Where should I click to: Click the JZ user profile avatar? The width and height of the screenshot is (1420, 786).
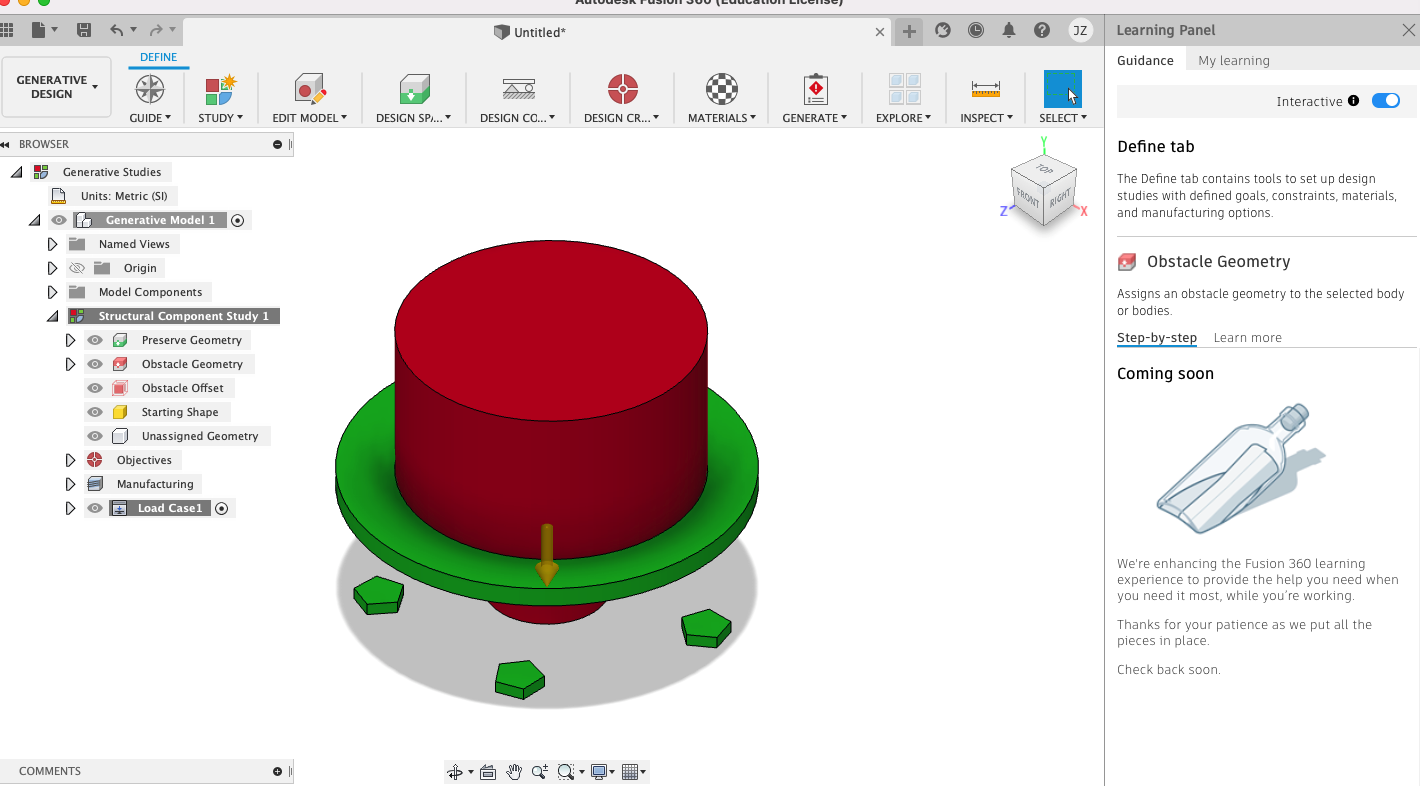click(1080, 31)
